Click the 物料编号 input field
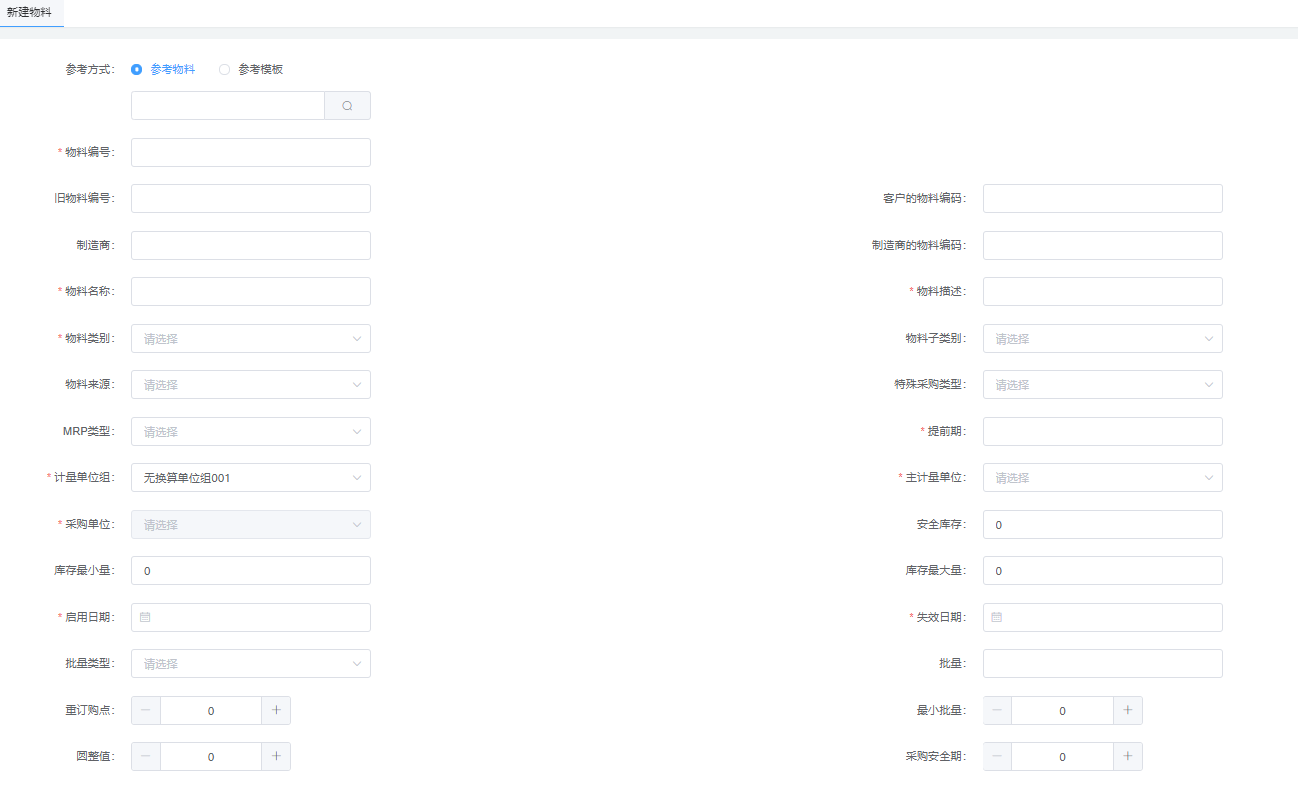This screenshot has height=785, width=1298. [x=250, y=153]
